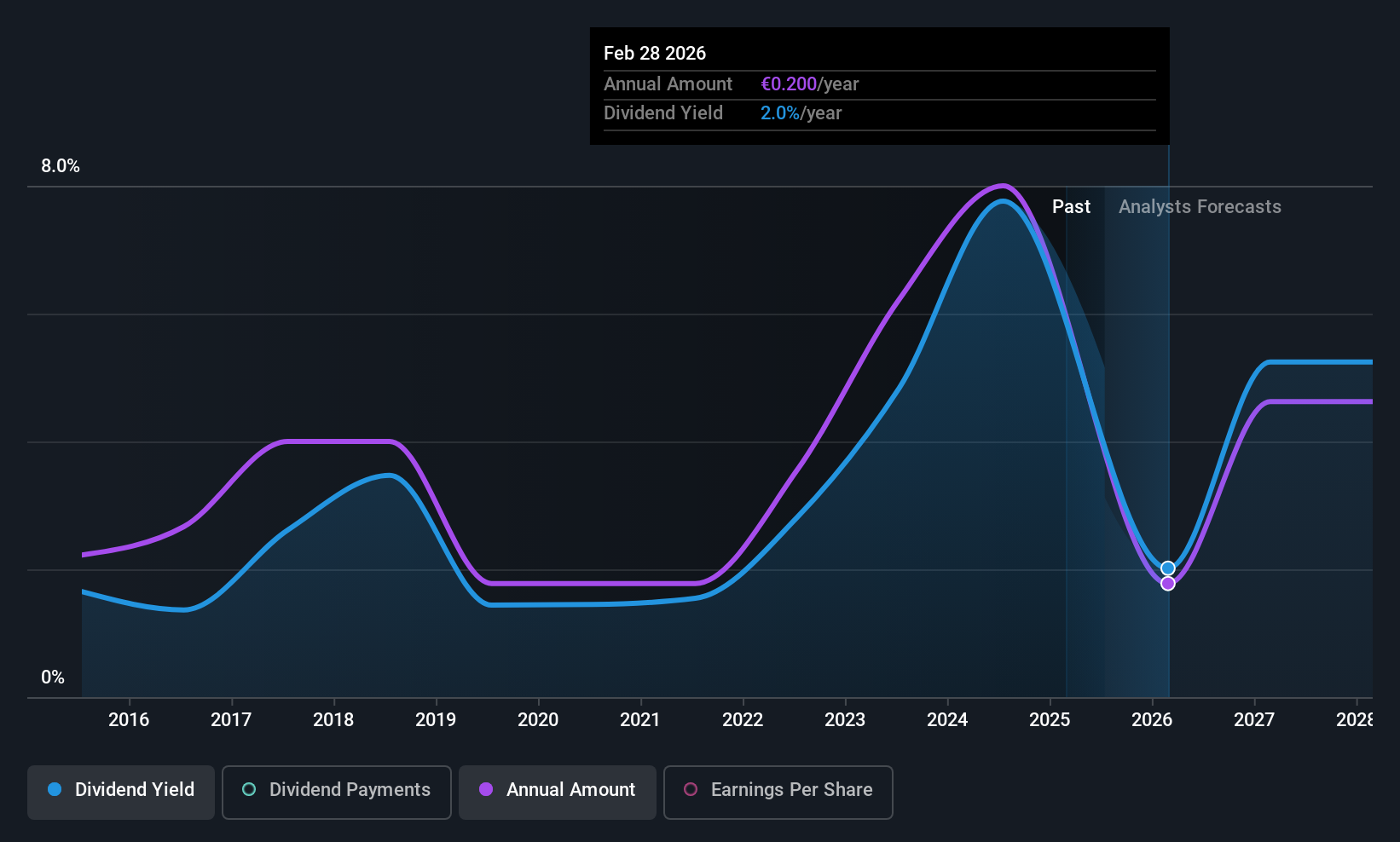The height and width of the screenshot is (842, 1400).
Task: Toggle the Dividend Payments series
Action: click(337, 793)
